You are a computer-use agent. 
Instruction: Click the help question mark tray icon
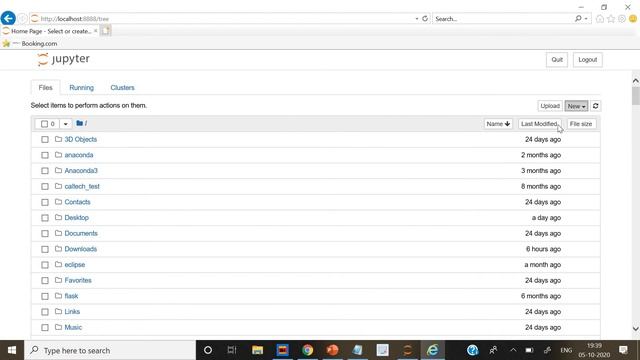[473, 350]
